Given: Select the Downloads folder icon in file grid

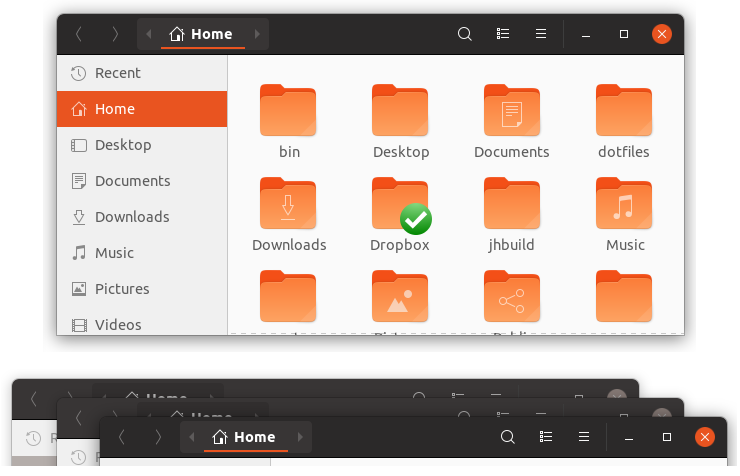Looking at the screenshot, I should pos(288,203).
